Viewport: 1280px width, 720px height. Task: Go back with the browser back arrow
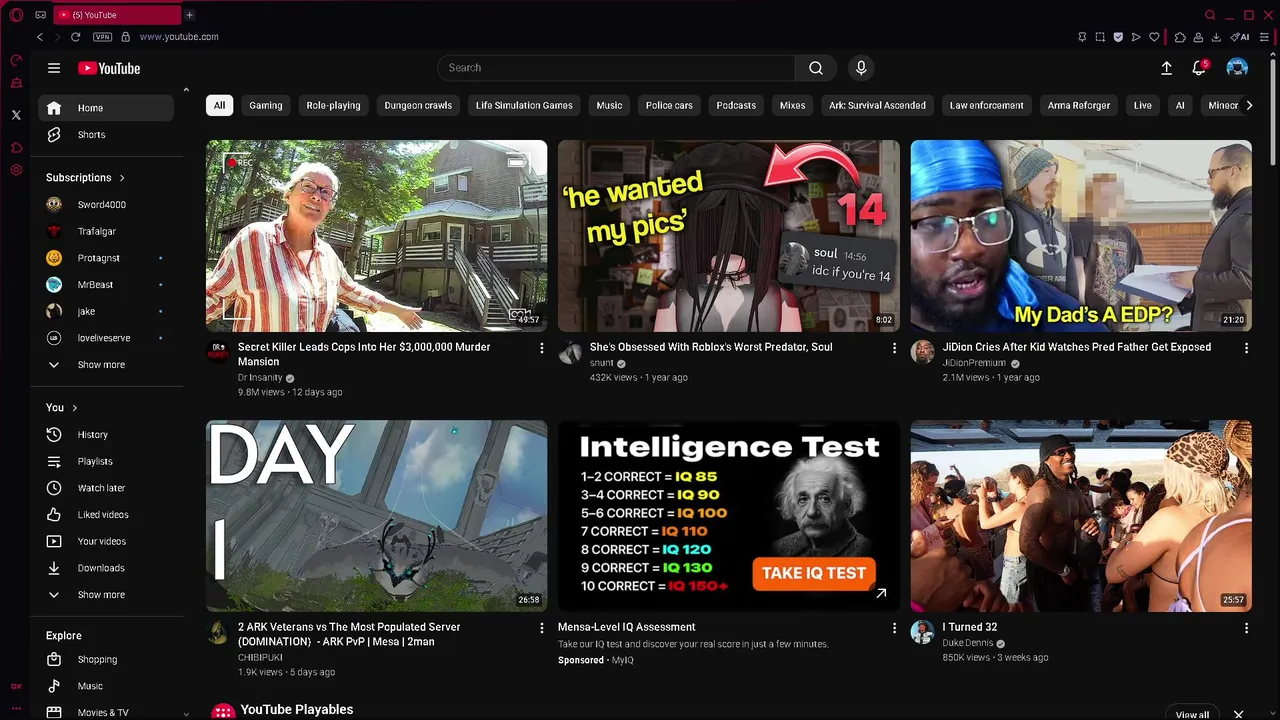(40, 37)
